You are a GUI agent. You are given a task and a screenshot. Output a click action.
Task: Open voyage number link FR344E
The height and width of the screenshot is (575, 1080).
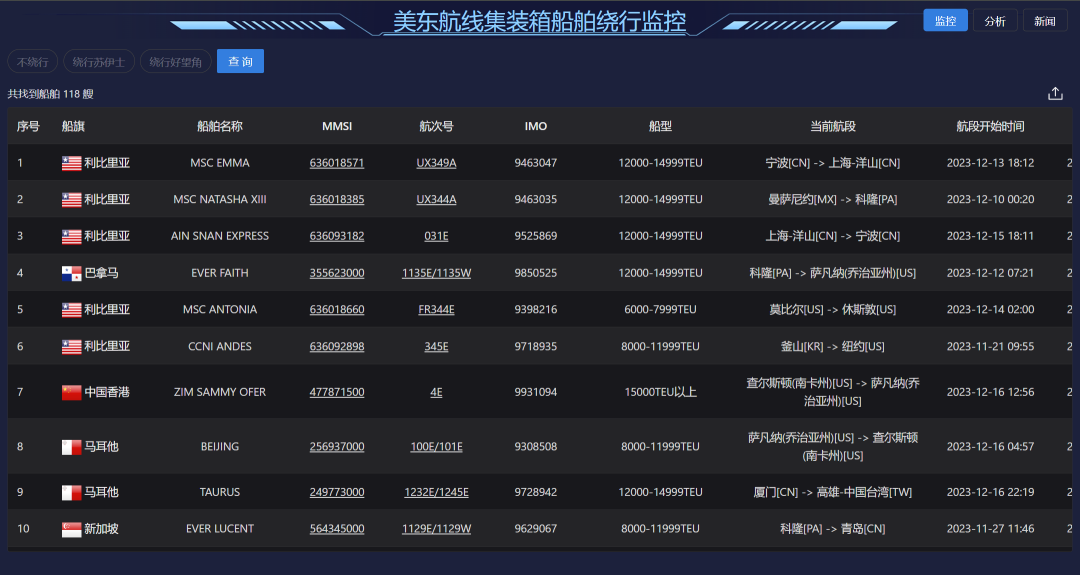point(436,310)
